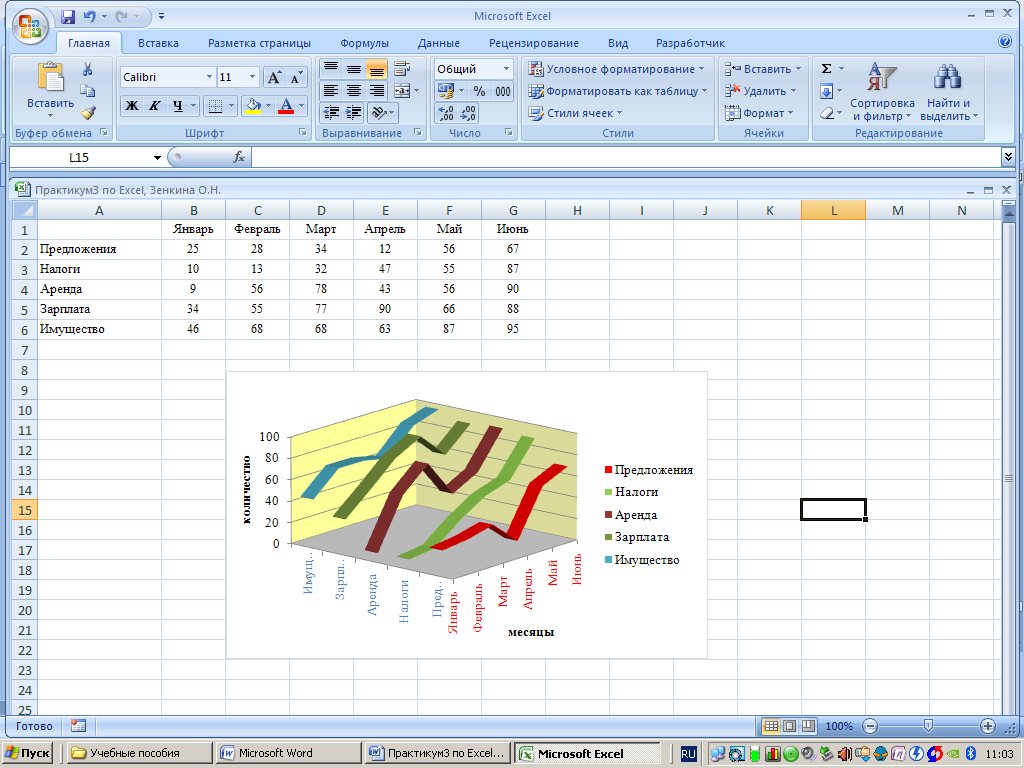
Task: Switch to Page Break Preview in status bar
Action: click(808, 726)
